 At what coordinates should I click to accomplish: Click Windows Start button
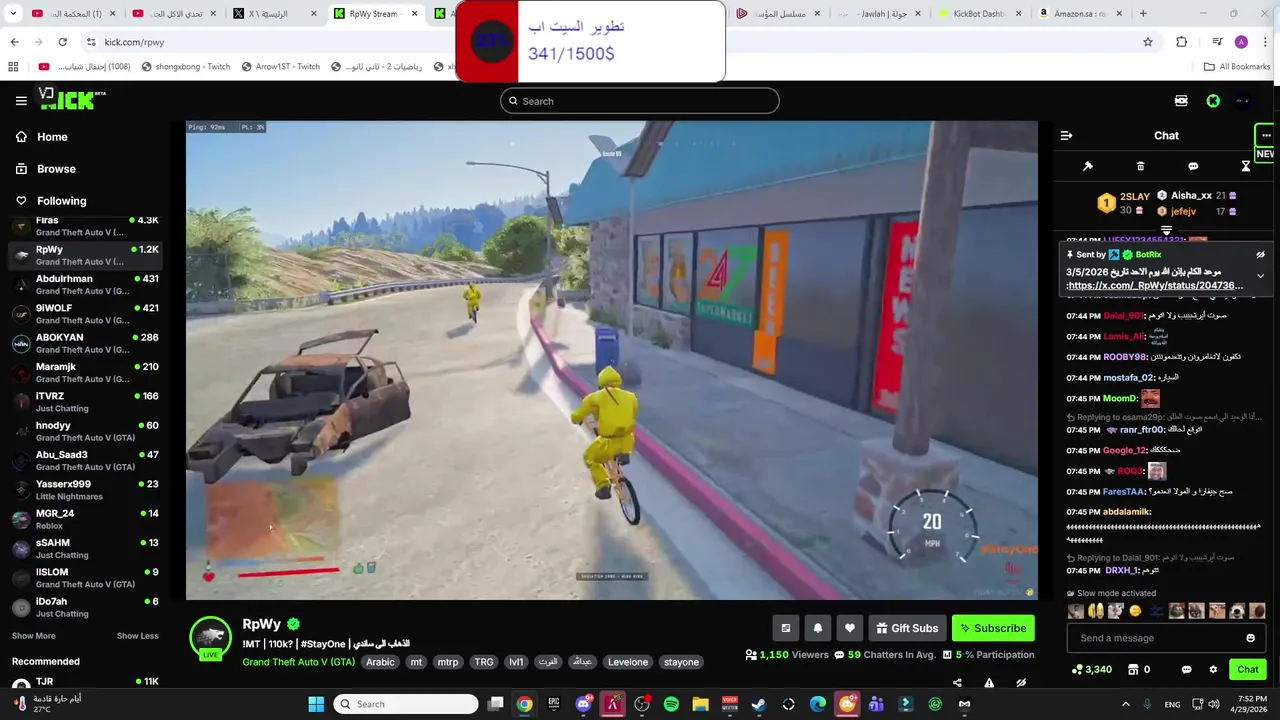316,704
